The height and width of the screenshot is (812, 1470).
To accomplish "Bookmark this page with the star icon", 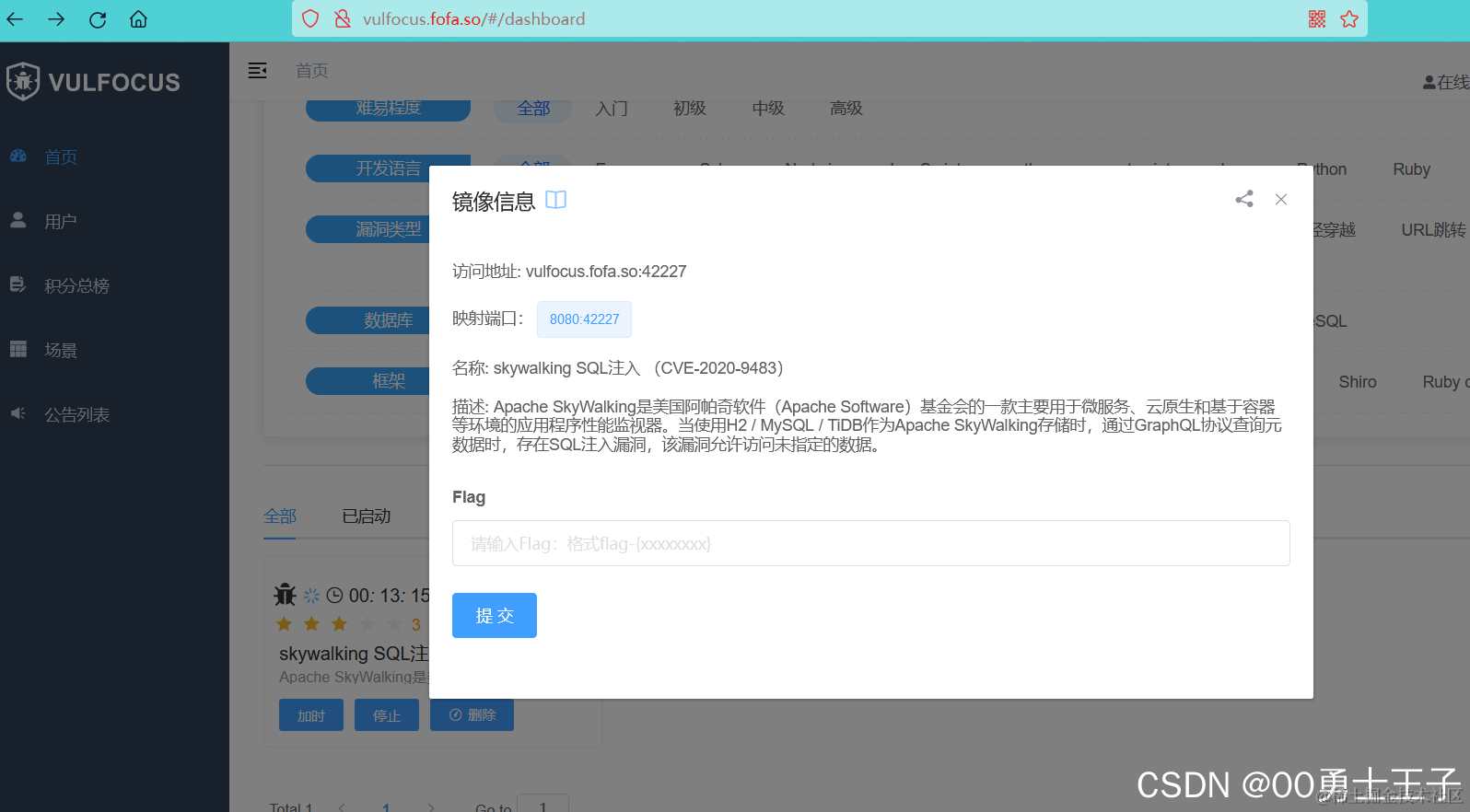I will click(x=1349, y=18).
